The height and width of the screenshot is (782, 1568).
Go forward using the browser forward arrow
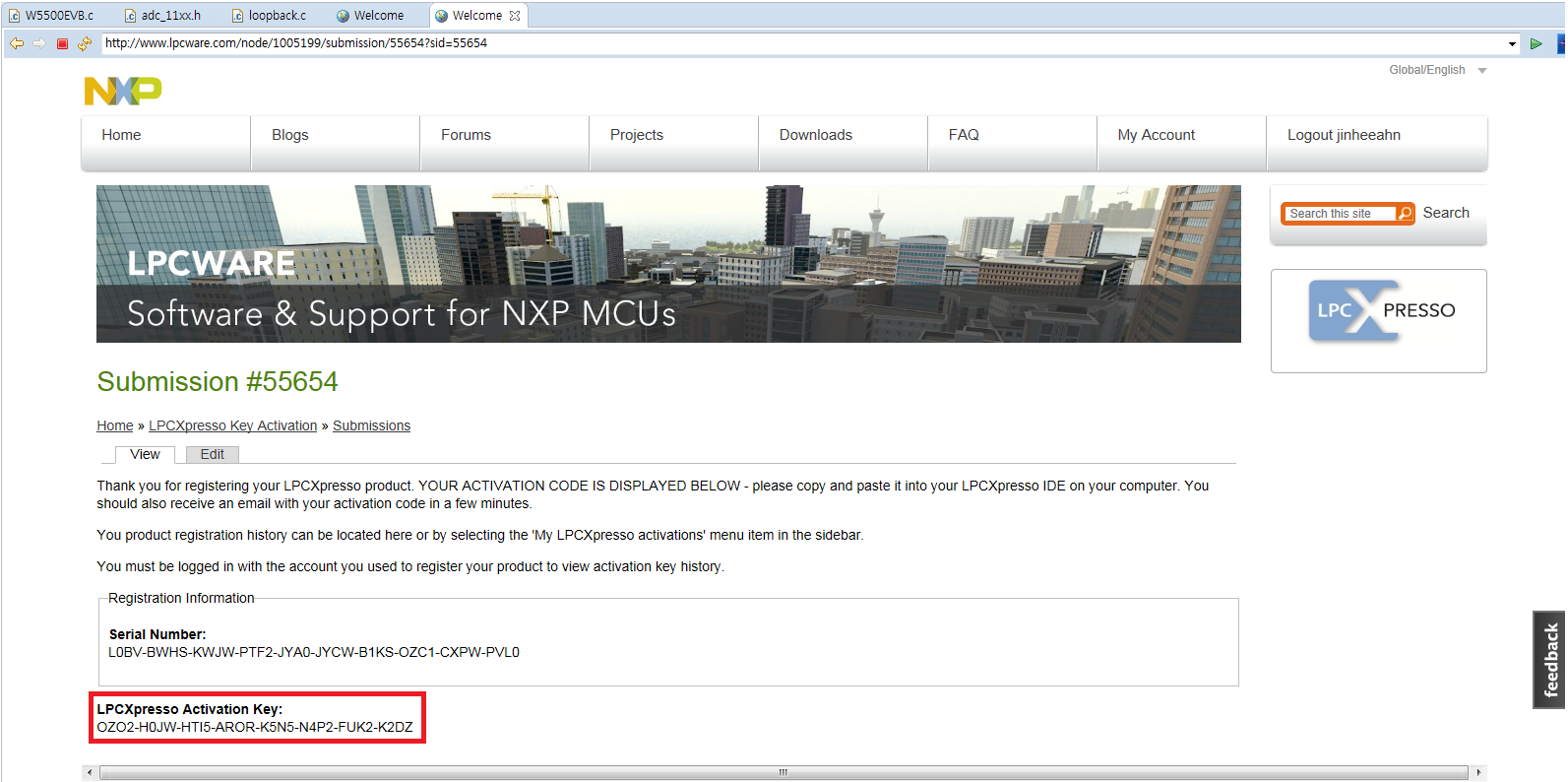pyautogui.click(x=39, y=43)
